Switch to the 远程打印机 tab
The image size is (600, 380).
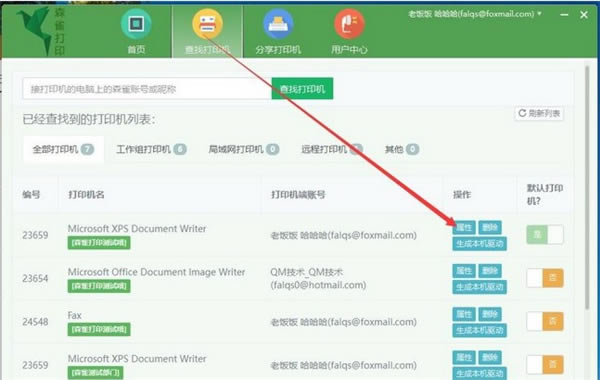pyautogui.click(x=331, y=149)
